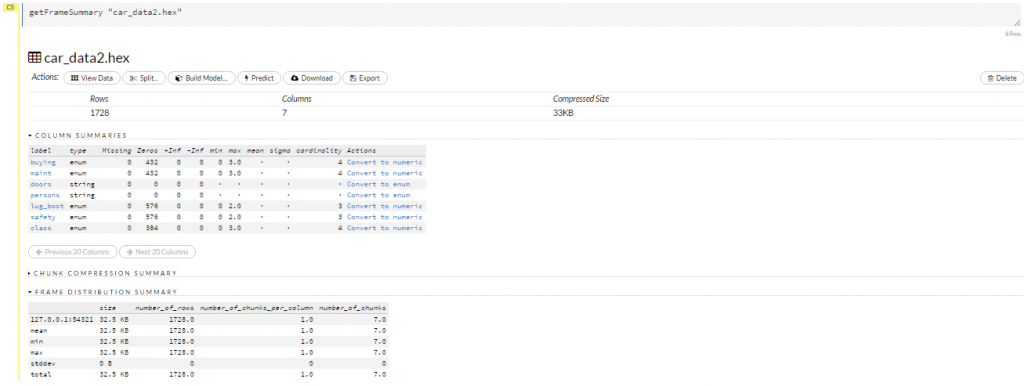Expand the Chunk Compression Summary section

point(103,273)
